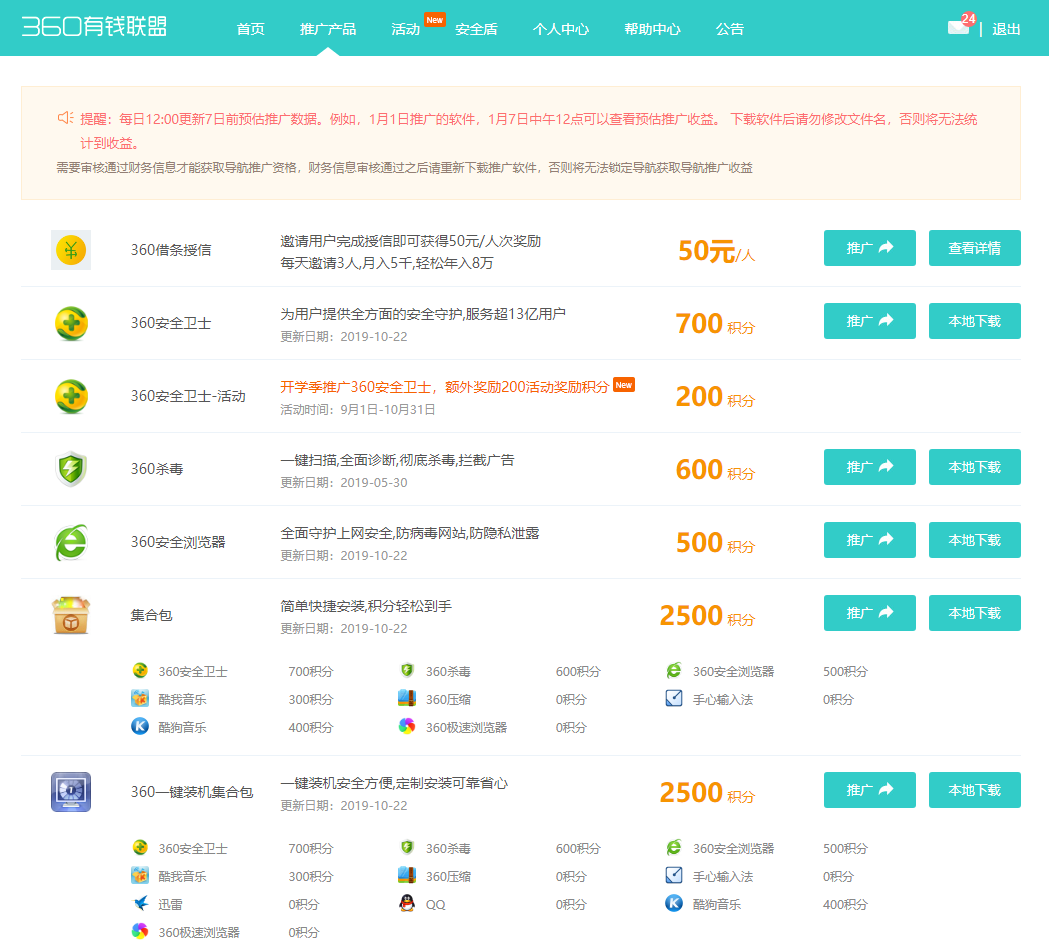Screen dimensions: 1049x942
Task: Click the reminder speaker icon in notice
Action: (x=65, y=118)
